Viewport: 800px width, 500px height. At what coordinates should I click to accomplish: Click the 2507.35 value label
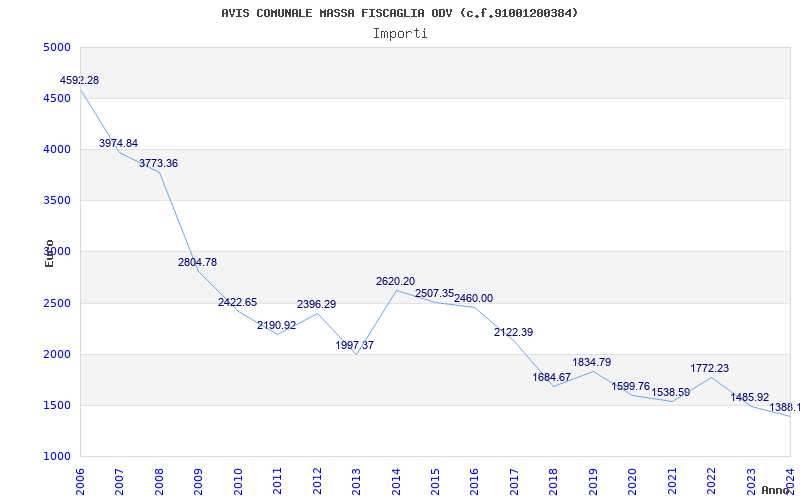(434, 293)
